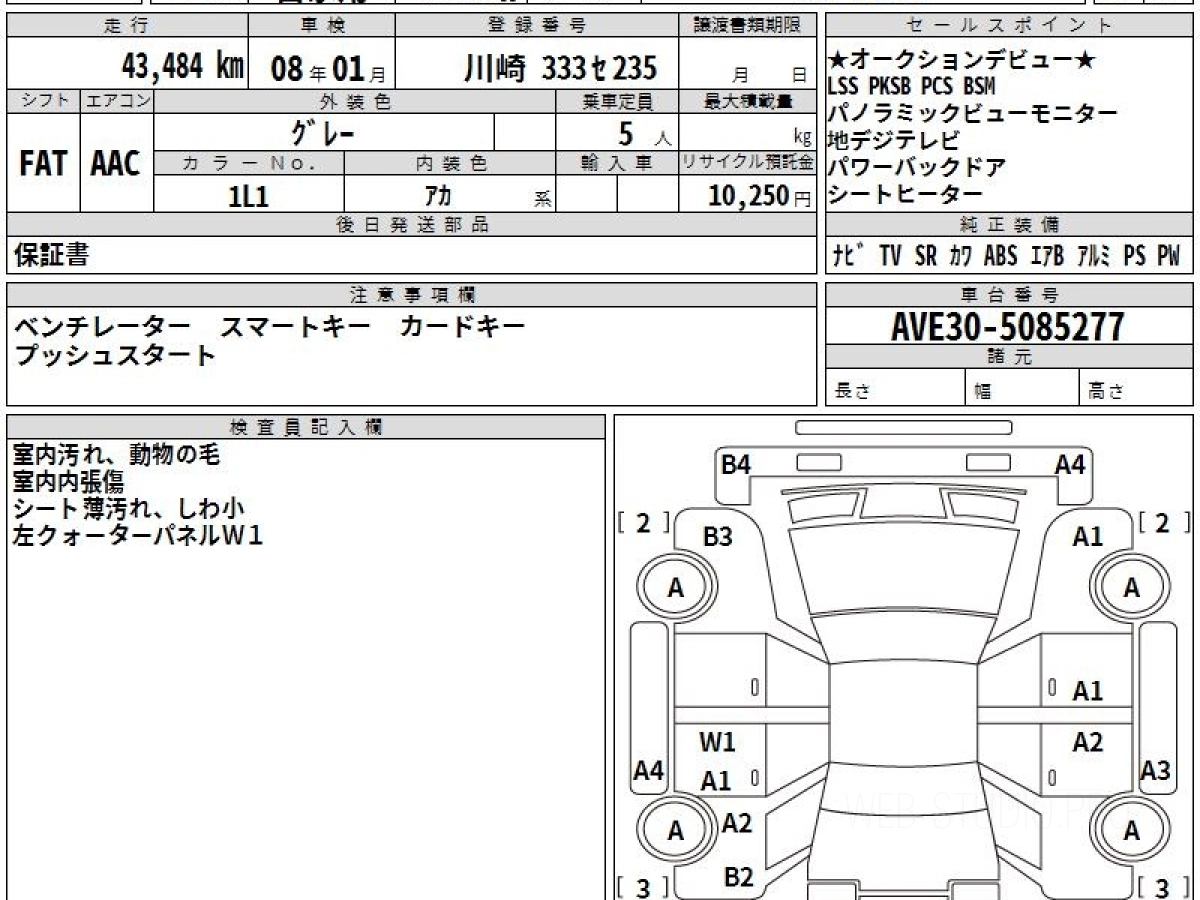Viewport: 1200px width, 900px height.
Task: Select the exterior color グレー
Action: 322,132
